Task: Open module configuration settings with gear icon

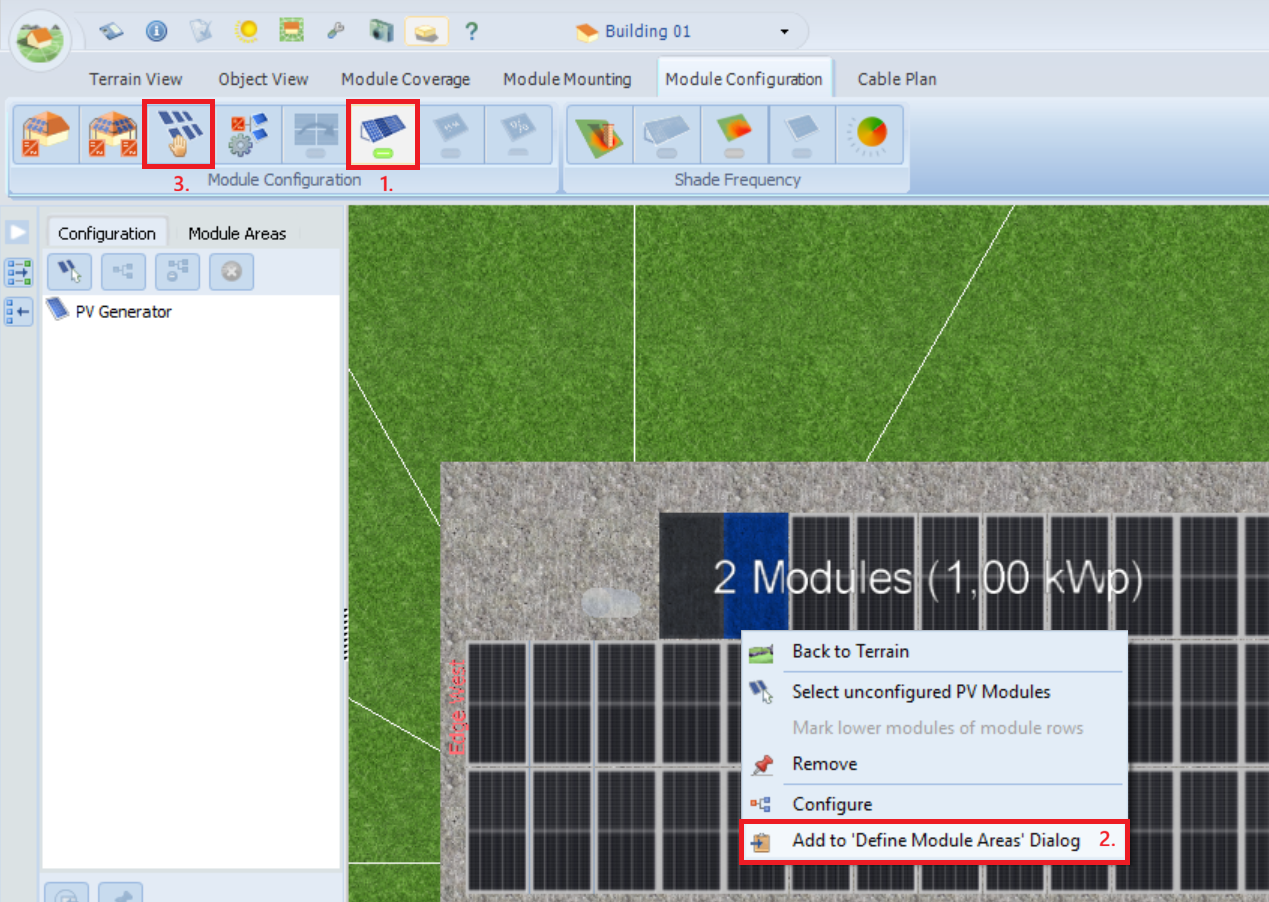Action: tap(248, 134)
